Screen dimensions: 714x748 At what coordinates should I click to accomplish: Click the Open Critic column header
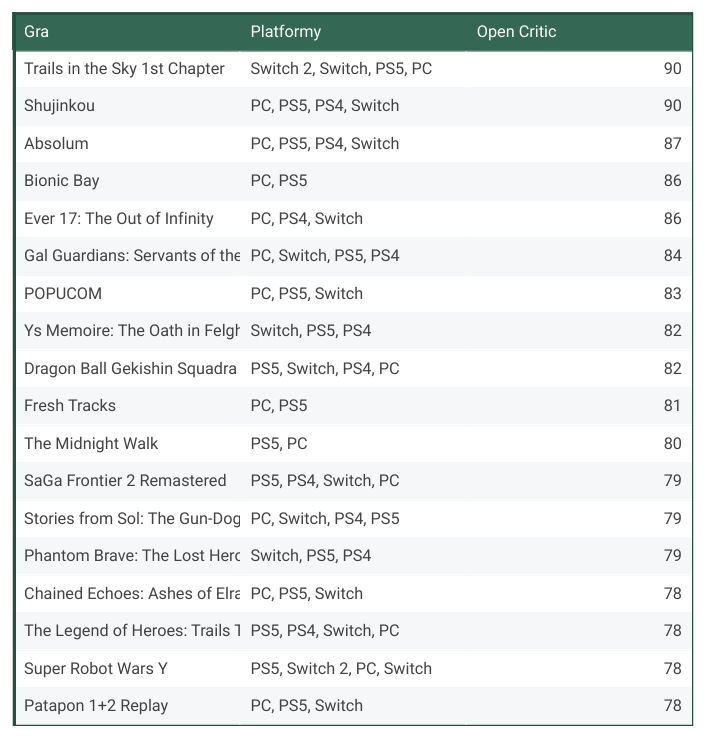[x=516, y=32]
